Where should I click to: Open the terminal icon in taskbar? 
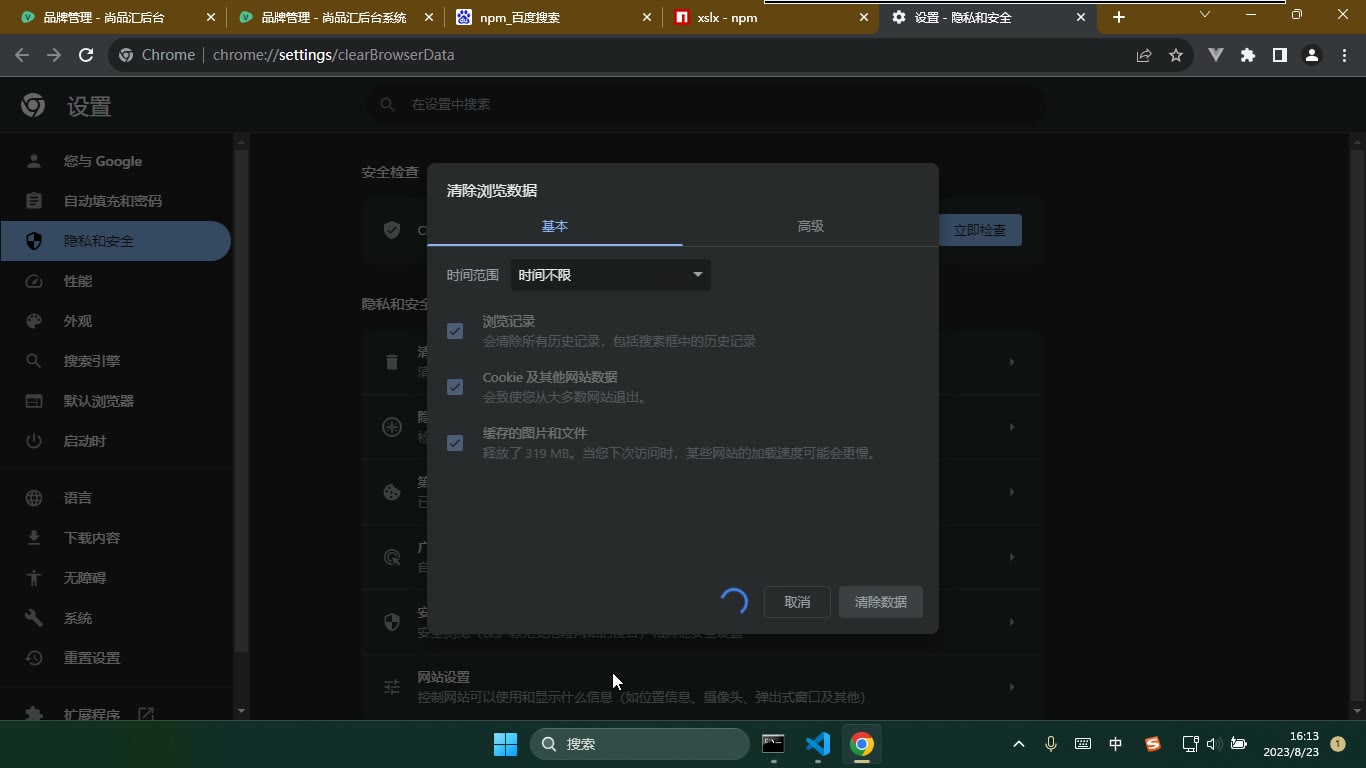tap(773, 744)
